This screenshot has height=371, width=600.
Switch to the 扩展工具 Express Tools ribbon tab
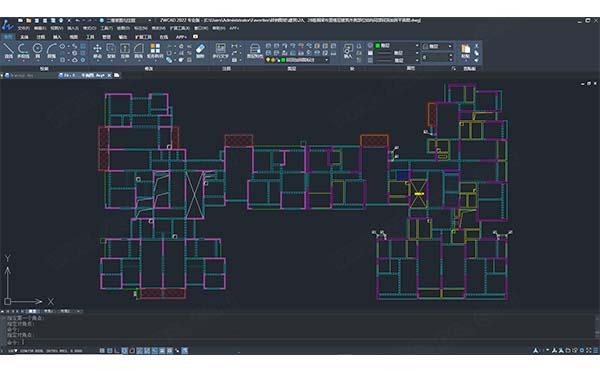tap(143, 37)
